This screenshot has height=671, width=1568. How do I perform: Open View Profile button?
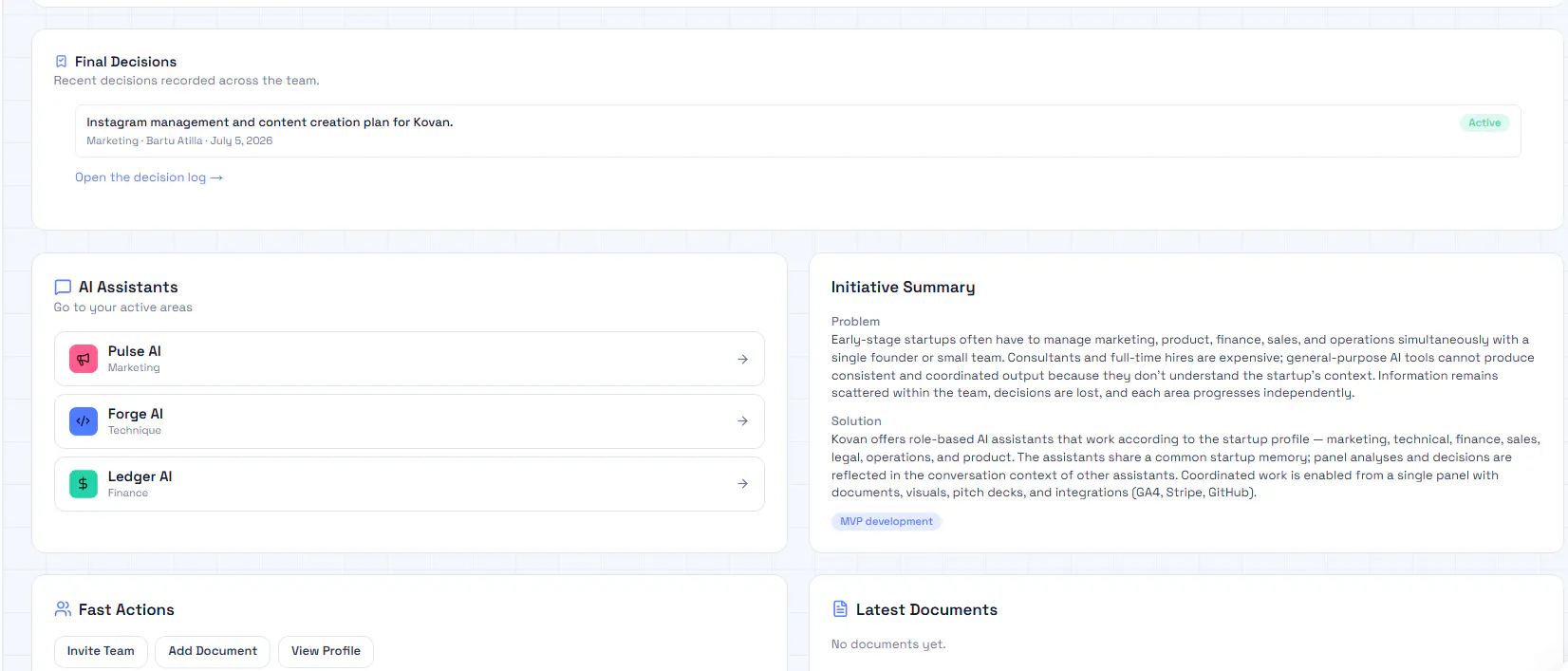(326, 651)
